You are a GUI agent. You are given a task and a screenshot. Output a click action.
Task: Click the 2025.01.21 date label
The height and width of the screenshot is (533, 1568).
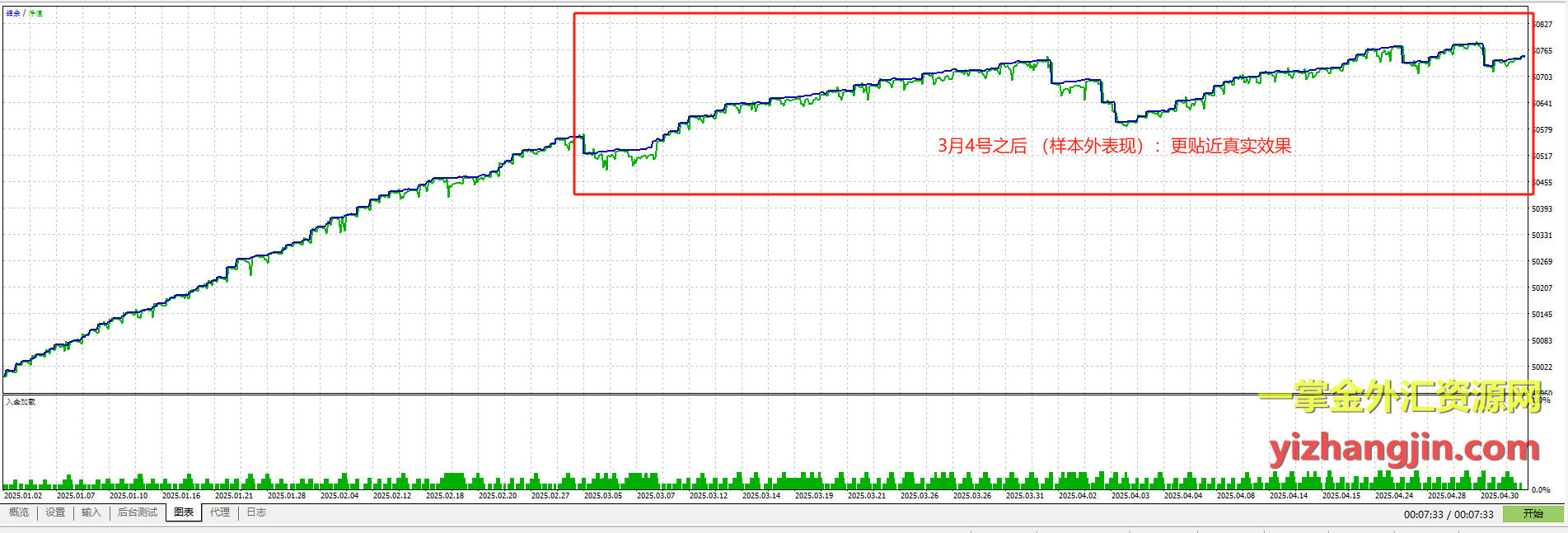[234, 496]
